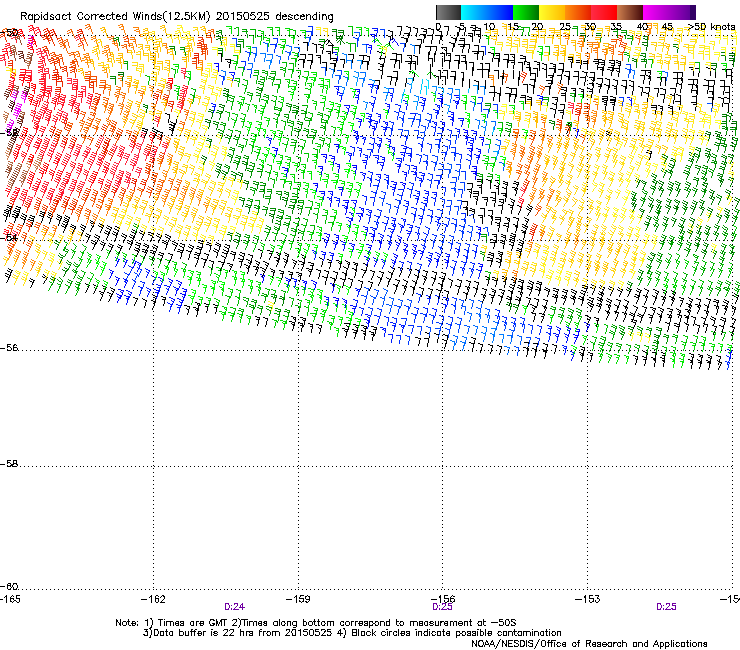Choose the magenta 40-45 knots legend swatch
Image resolution: width=740 pixels, height=650 pixels.
coord(656,12)
